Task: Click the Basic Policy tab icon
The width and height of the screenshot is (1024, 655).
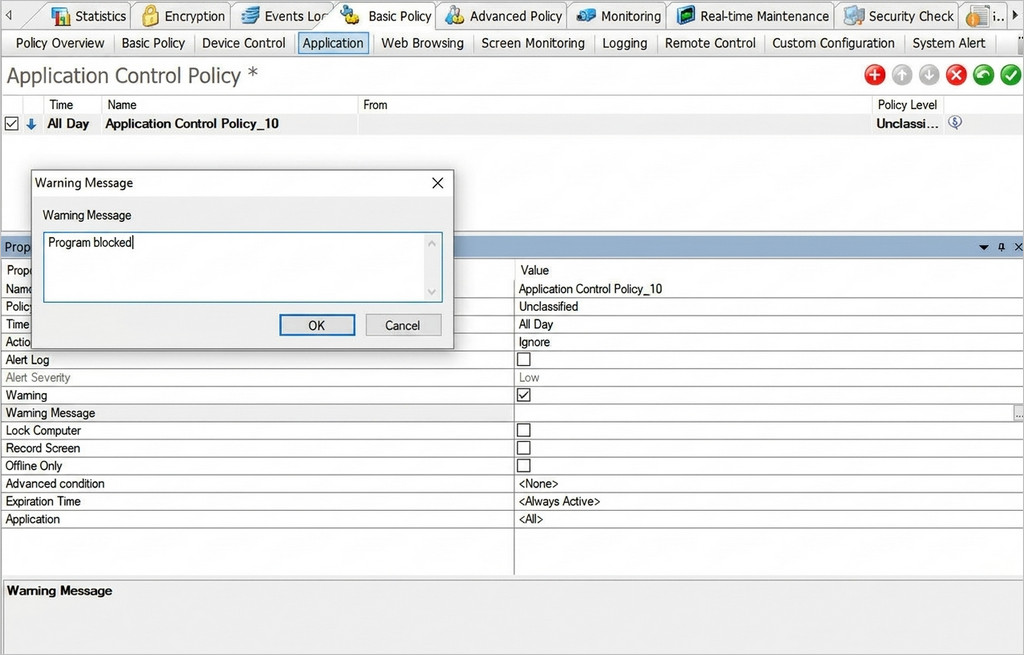Action: pos(350,15)
